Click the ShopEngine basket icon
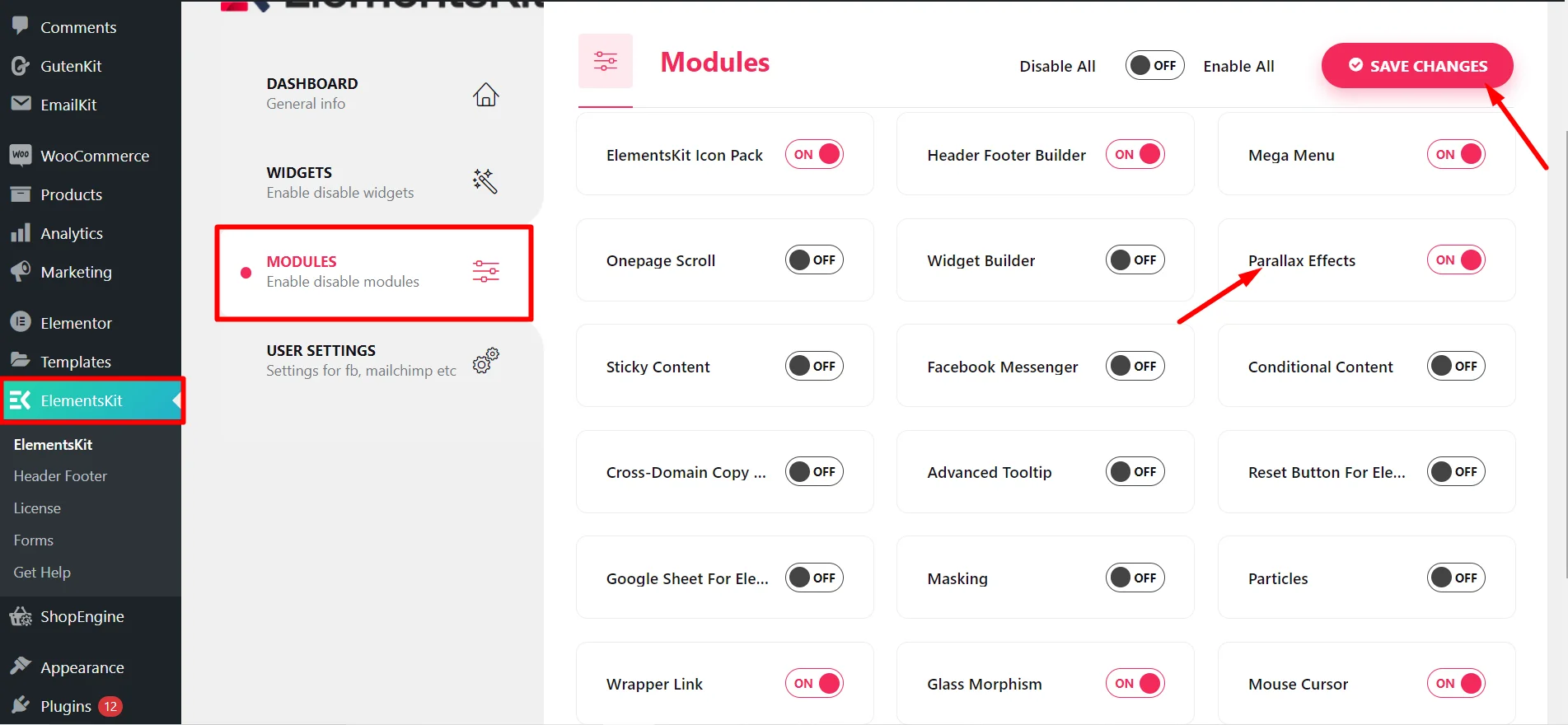Image resolution: width=1568 pixels, height=725 pixels. tap(21, 616)
